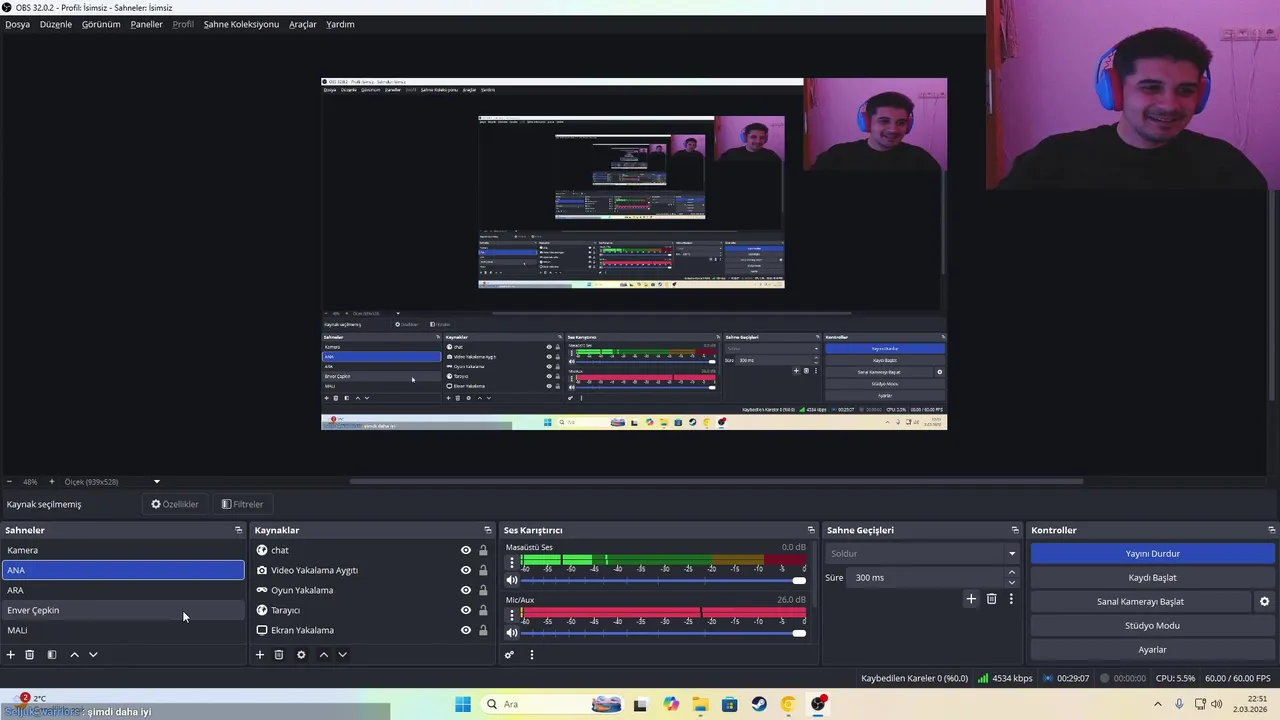Stop streaming with Yayını Durdur
This screenshot has width=1280, height=720.
point(1152,553)
